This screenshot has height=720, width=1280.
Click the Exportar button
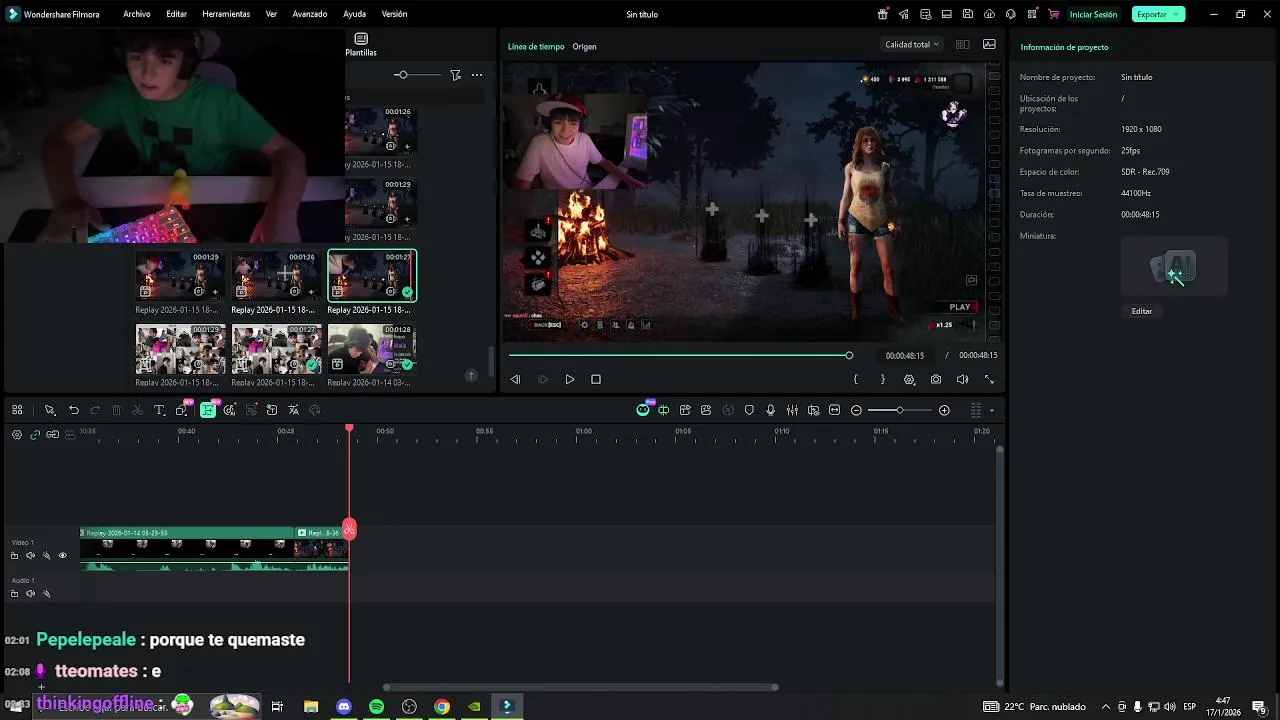tap(1158, 14)
